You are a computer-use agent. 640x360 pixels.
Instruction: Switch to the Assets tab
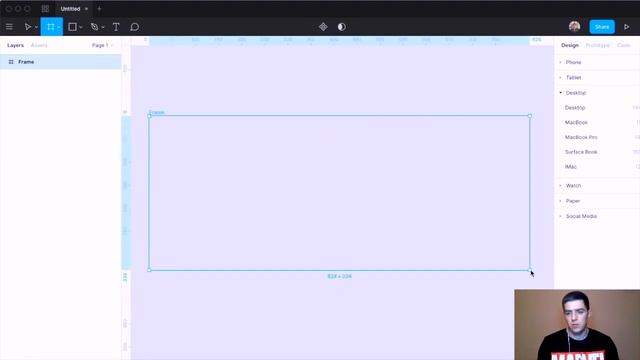pyautogui.click(x=39, y=45)
